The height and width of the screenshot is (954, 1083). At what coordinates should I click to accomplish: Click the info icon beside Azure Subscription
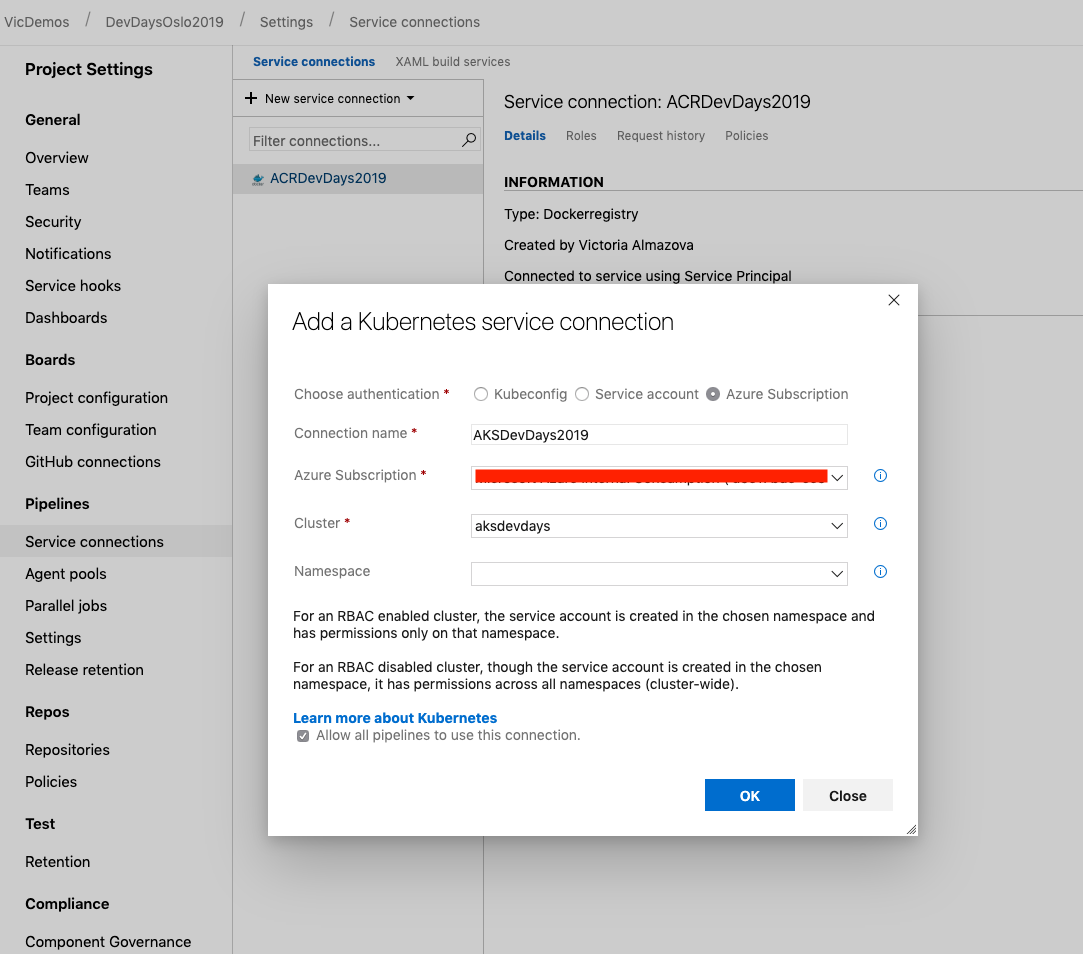click(880, 476)
